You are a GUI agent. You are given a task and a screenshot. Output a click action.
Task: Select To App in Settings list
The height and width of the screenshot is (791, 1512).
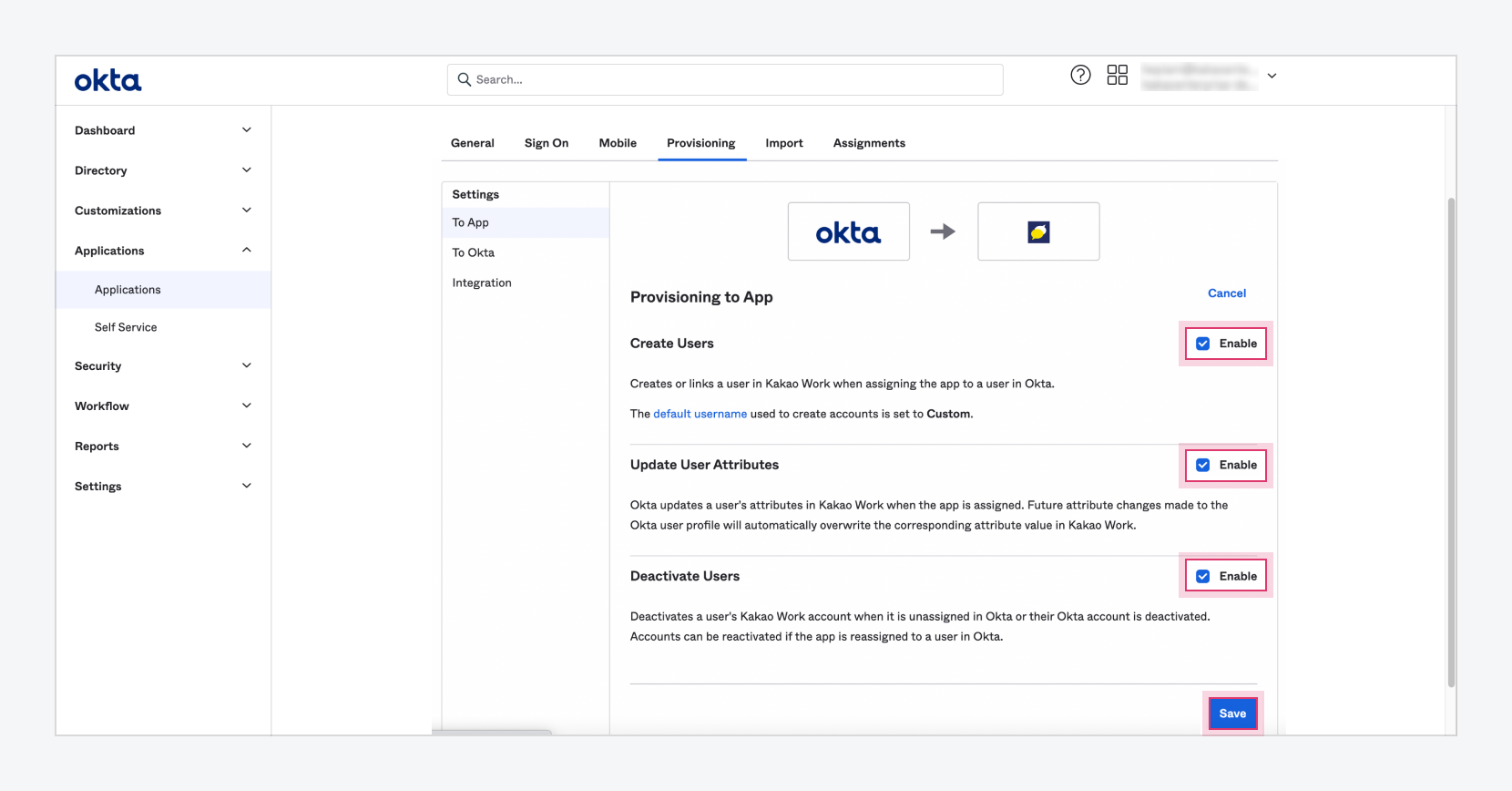[526, 222]
